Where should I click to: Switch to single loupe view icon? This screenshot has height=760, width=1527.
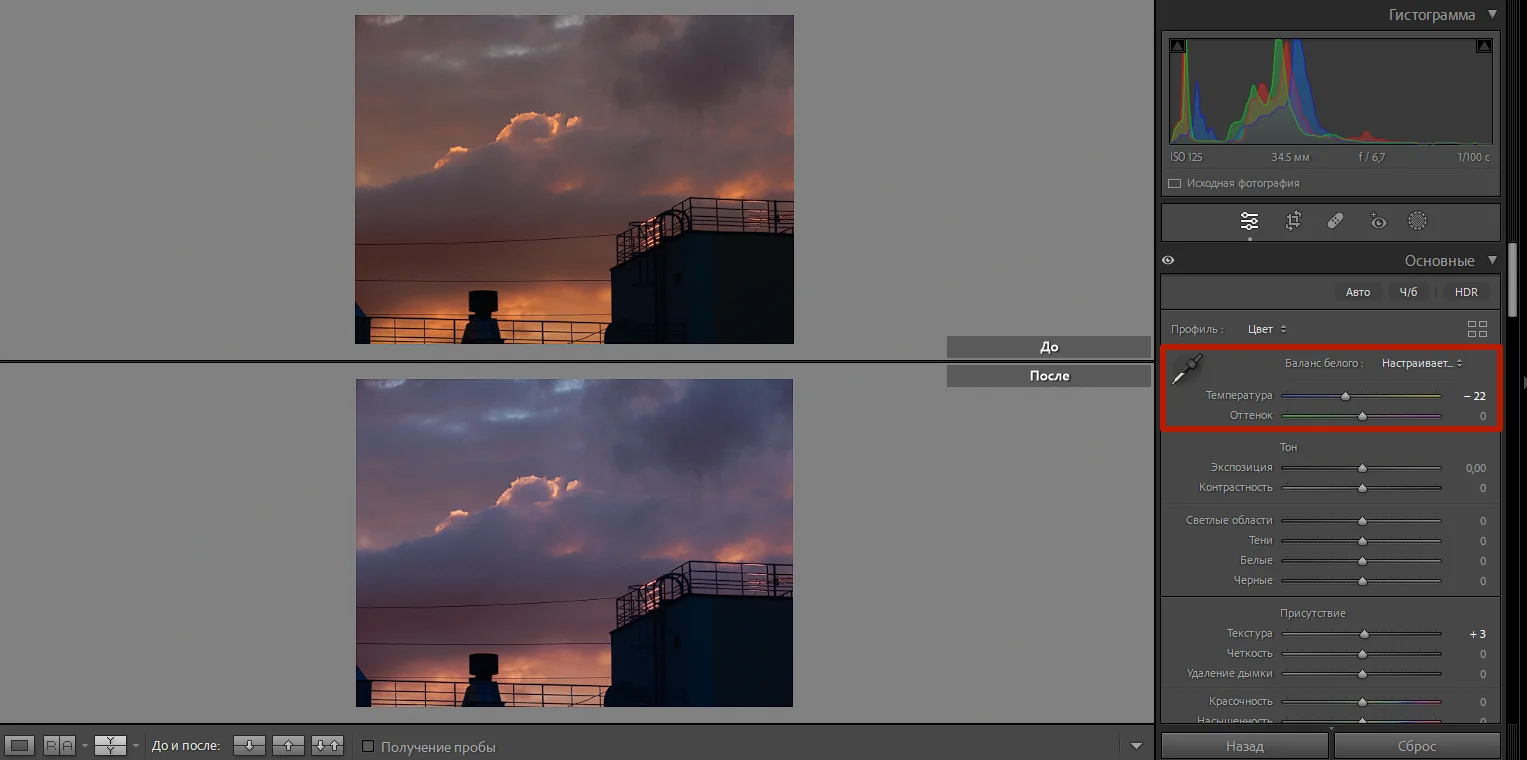(21, 746)
